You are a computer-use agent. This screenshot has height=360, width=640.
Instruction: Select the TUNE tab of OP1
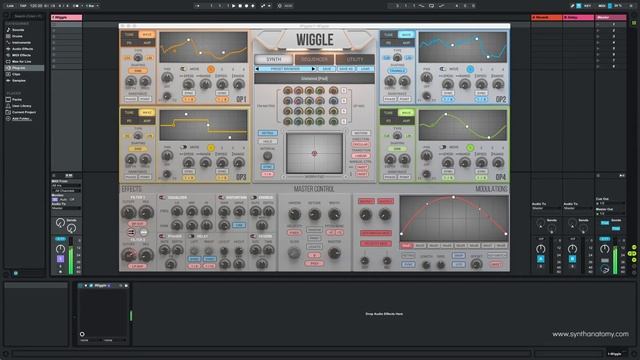(x=129, y=35)
